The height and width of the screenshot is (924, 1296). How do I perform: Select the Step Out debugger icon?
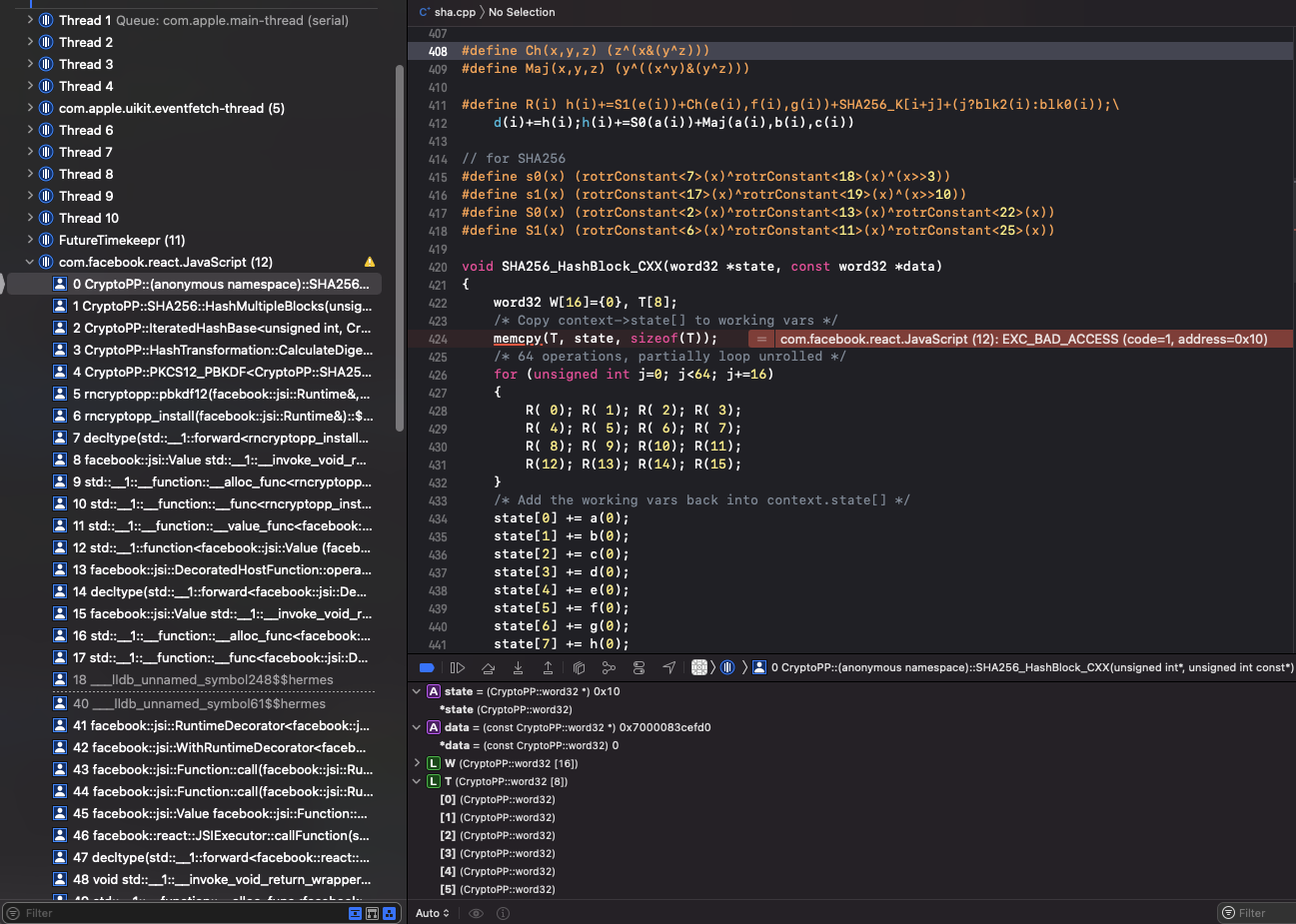[x=548, y=667]
